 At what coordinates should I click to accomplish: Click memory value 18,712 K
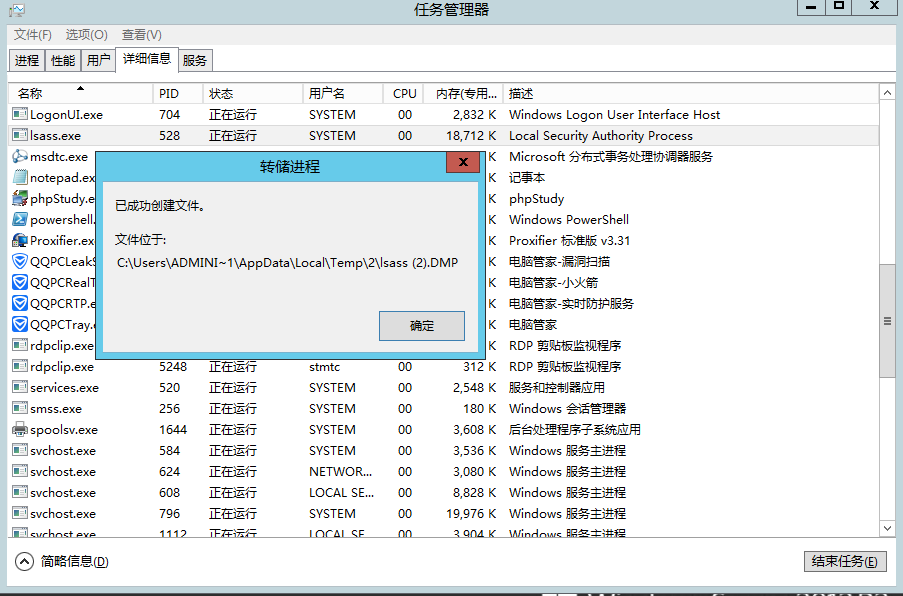471,136
